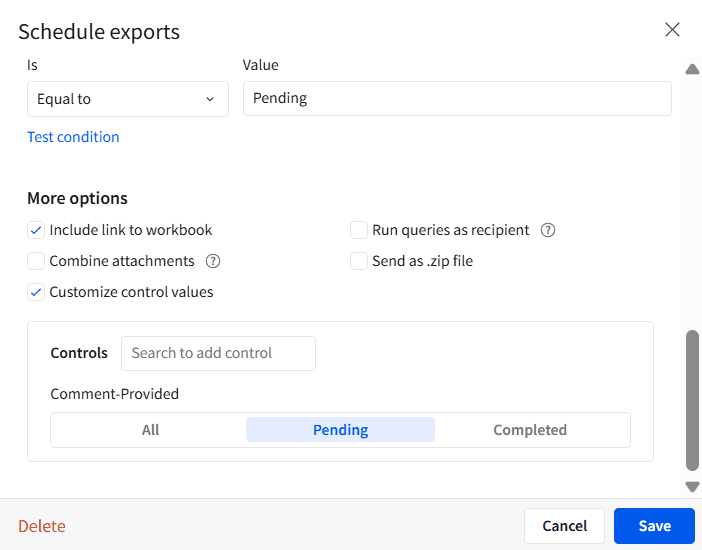Click help icon beside Combine attachments
The width and height of the screenshot is (702, 550).
click(213, 261)
